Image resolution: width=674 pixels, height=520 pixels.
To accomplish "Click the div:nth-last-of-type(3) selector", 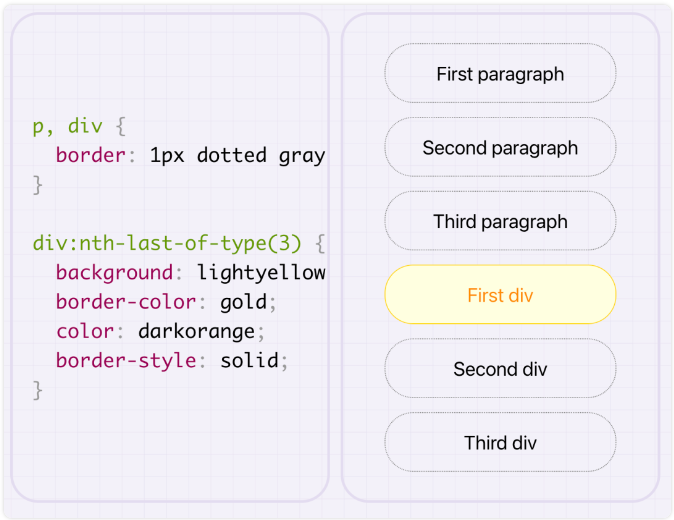I will (x=167, y=244).
